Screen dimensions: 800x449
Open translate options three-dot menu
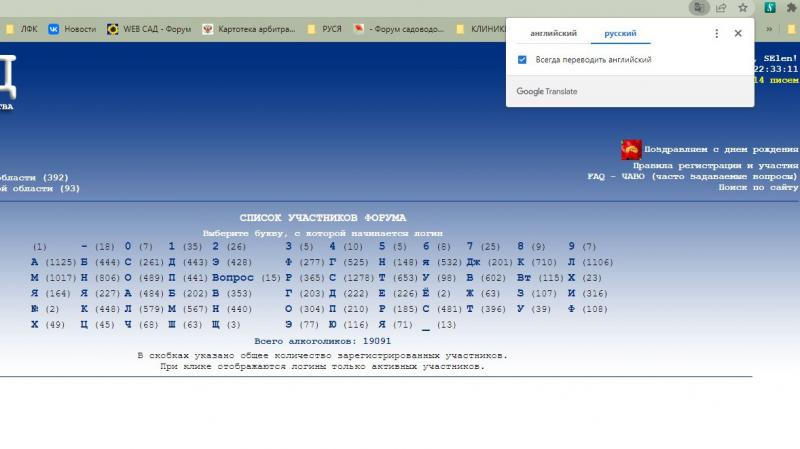pyautogui.click(x=716, y=34)
